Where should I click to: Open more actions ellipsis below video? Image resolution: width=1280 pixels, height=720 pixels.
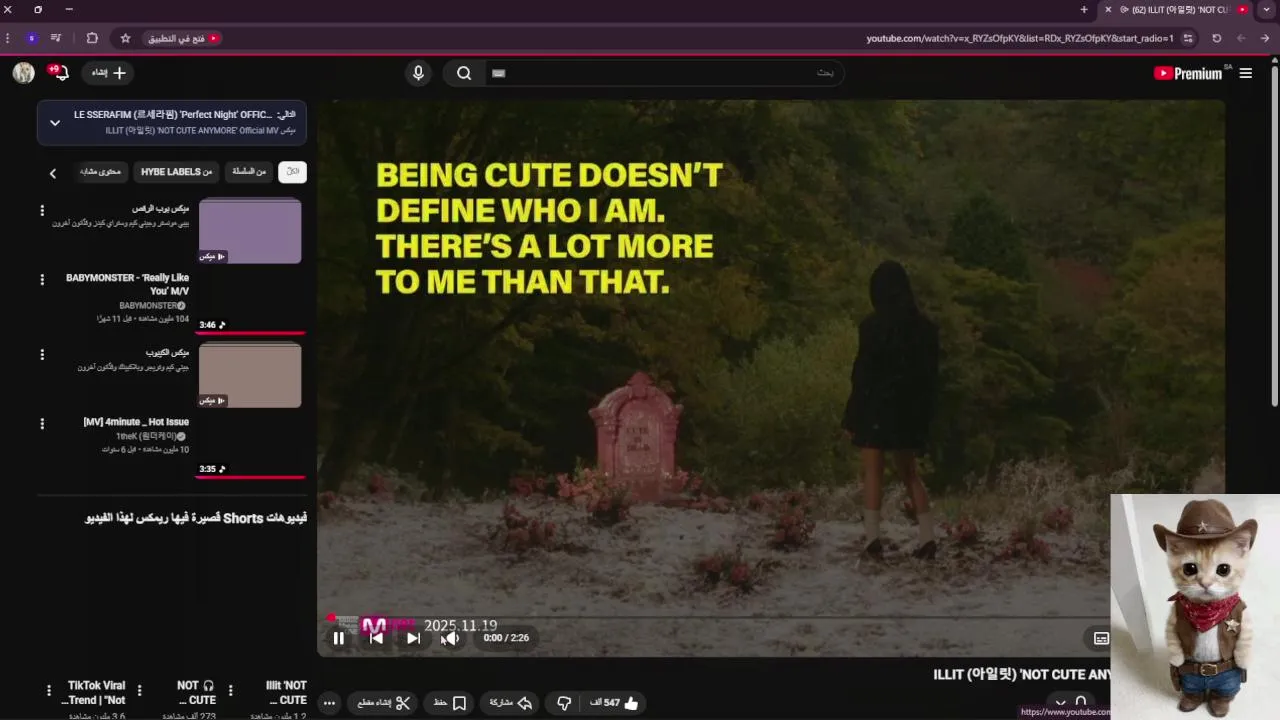(328, 703)
